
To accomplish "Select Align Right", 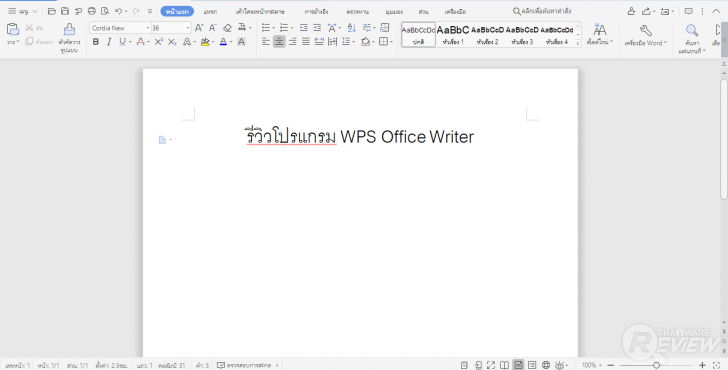I will pos(292,42).
